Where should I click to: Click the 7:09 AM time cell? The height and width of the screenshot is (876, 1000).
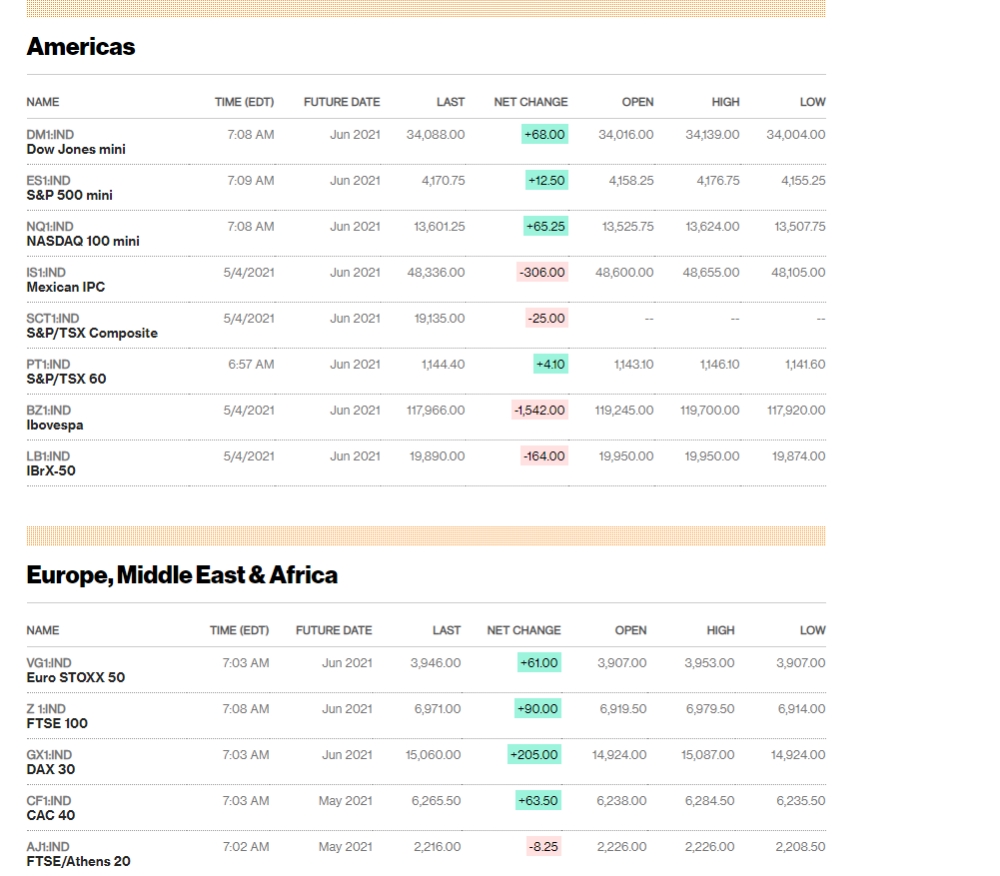(251, 180)
